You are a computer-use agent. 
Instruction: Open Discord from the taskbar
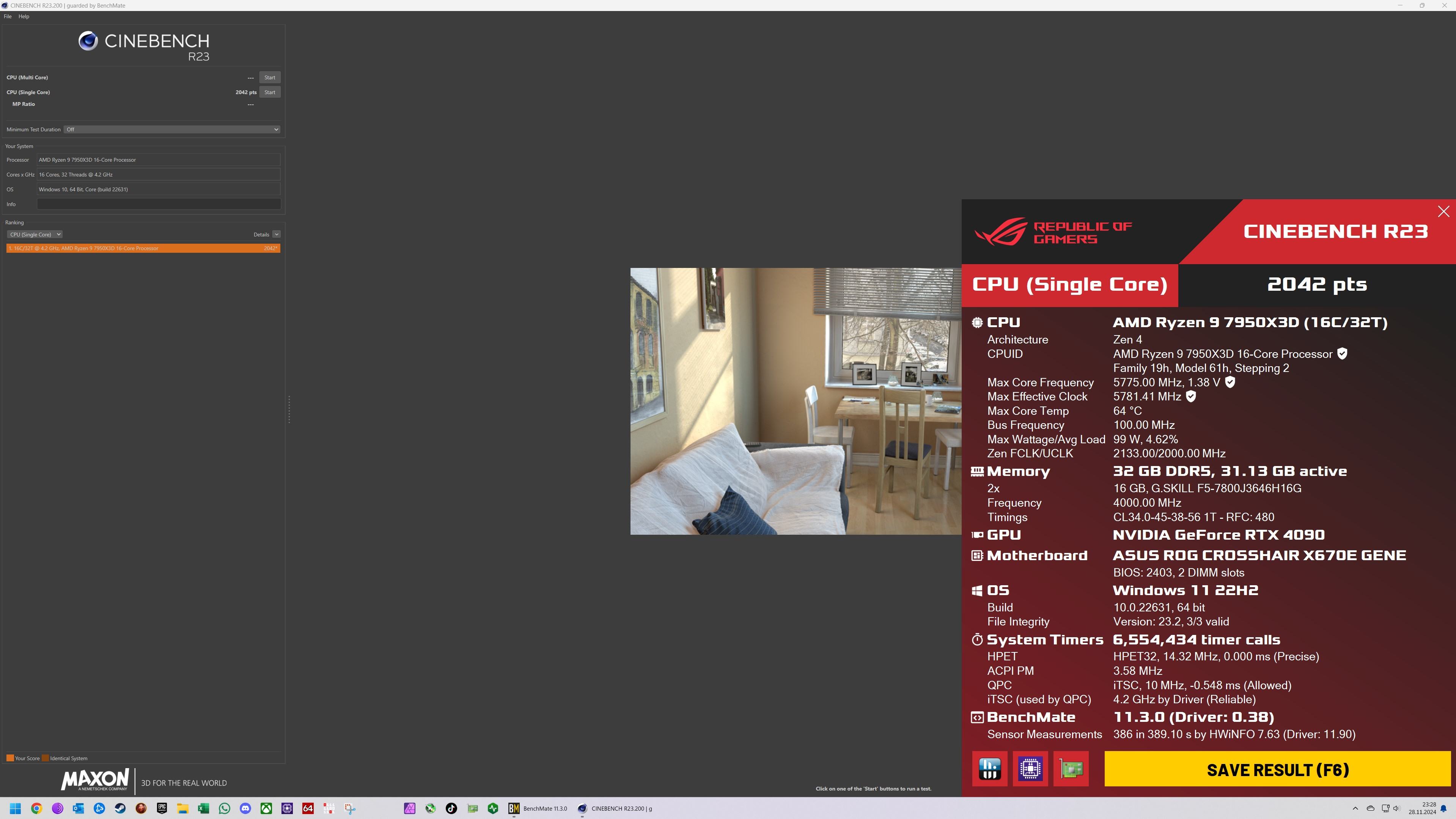pos(245,808)
